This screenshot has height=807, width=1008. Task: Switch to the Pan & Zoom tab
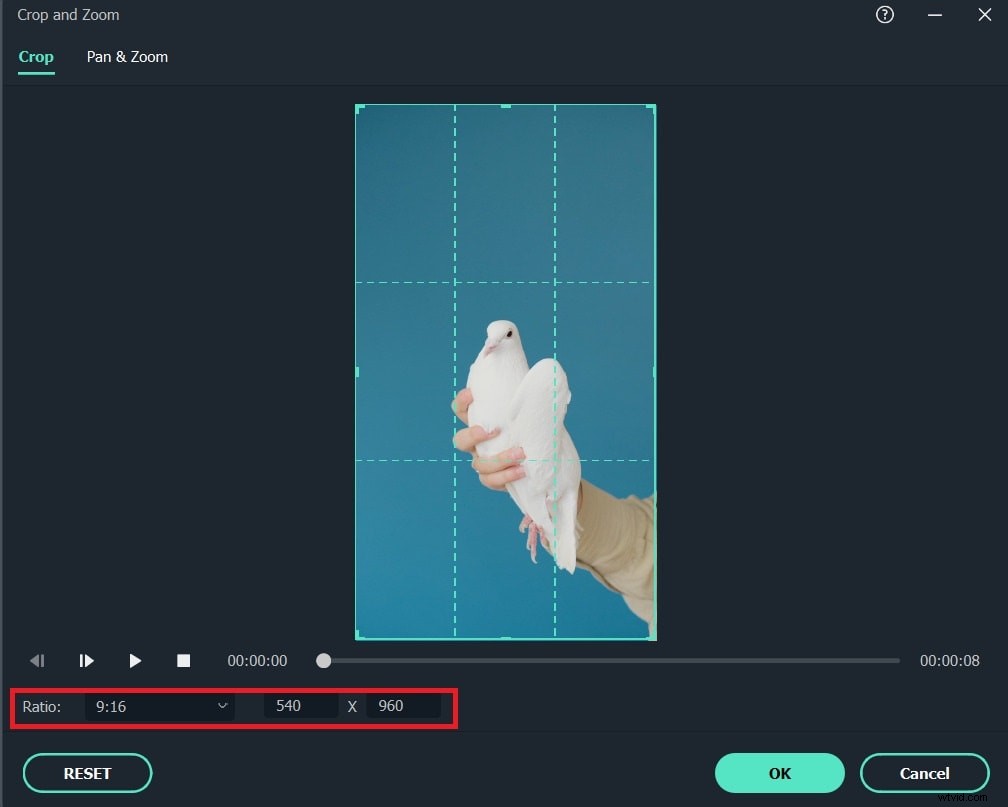(127, 57)
